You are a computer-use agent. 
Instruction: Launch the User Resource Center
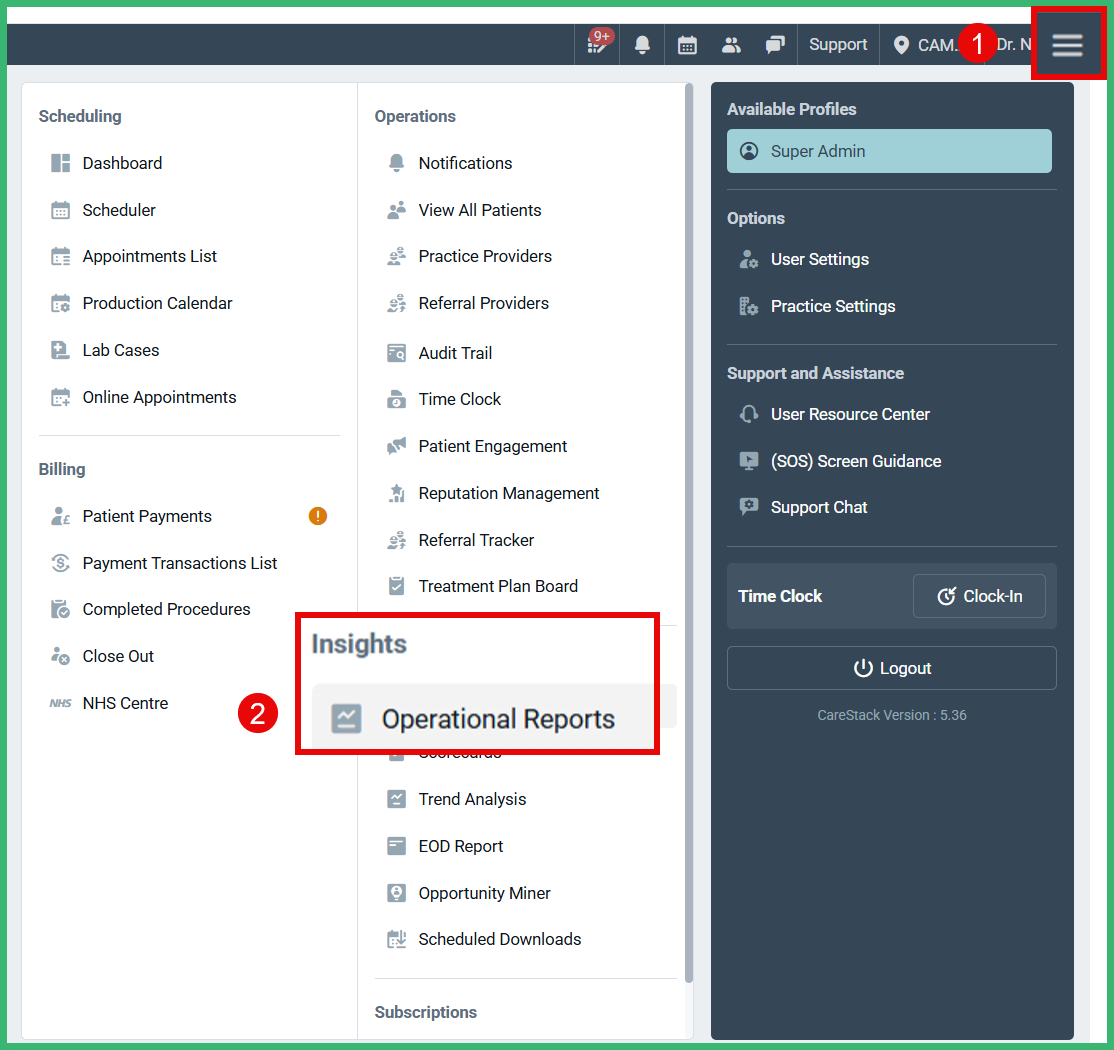(849, 414)
